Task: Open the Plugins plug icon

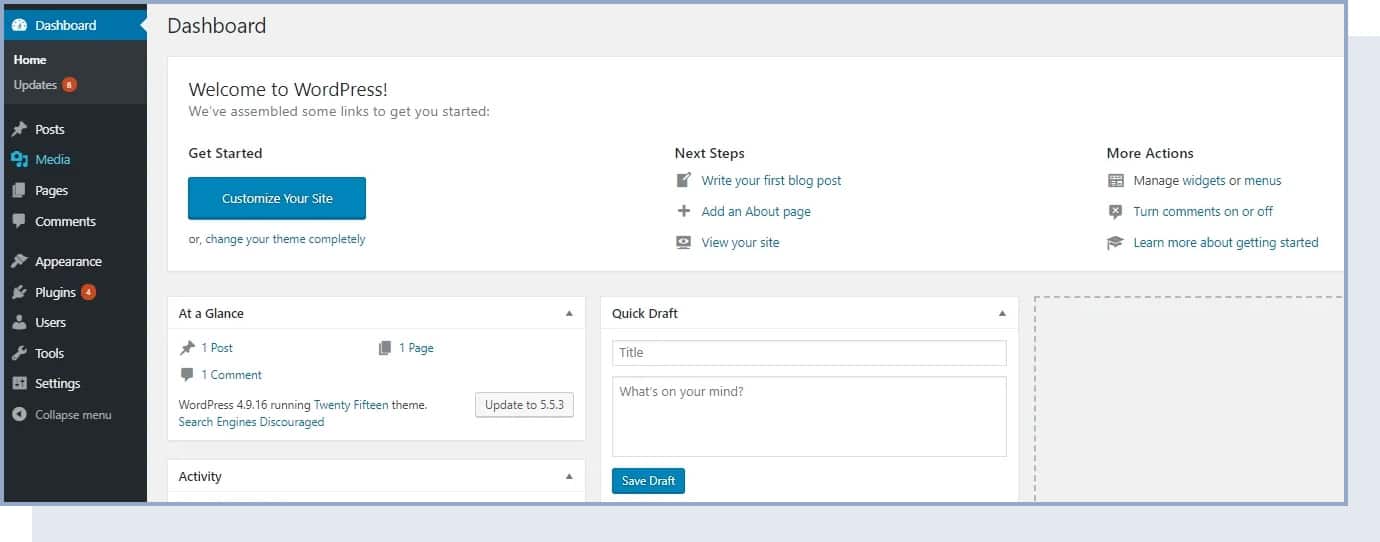Action: [19, 292]
